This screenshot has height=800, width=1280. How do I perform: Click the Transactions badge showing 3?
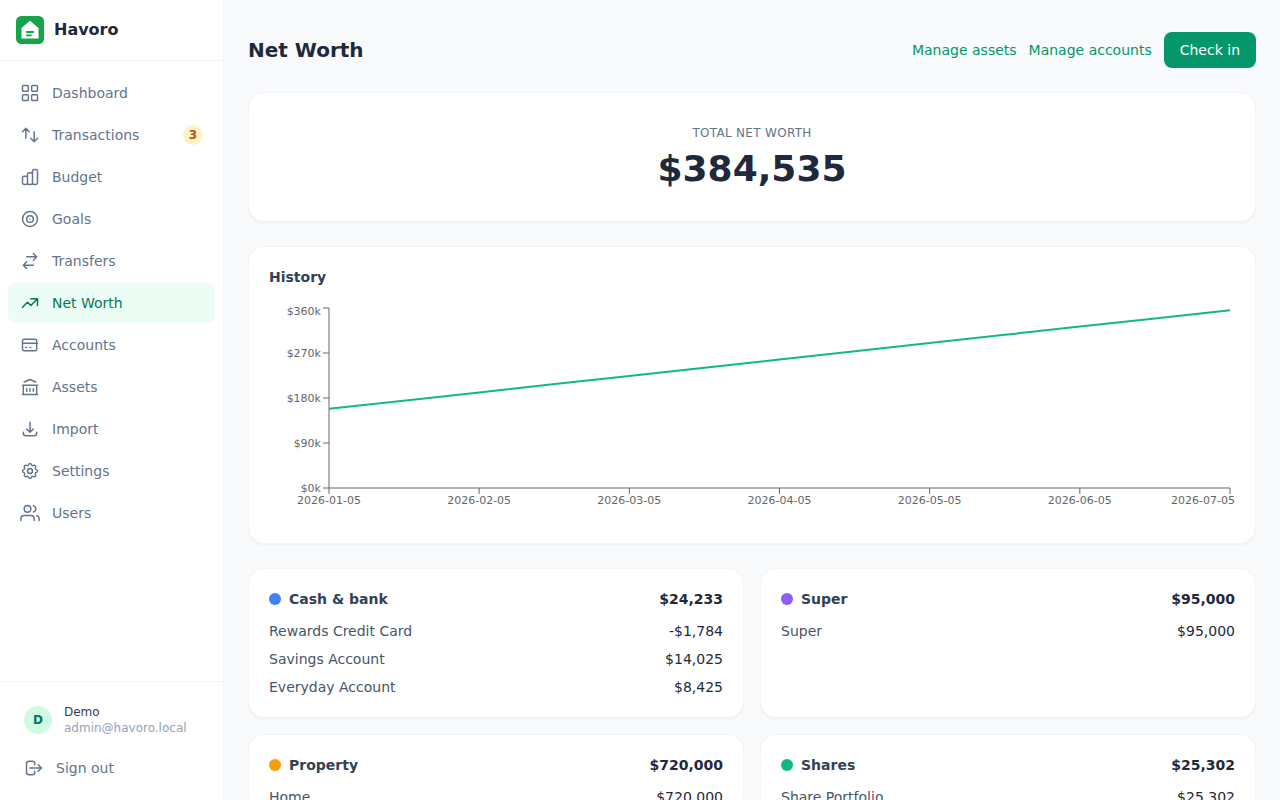[193, 135]
